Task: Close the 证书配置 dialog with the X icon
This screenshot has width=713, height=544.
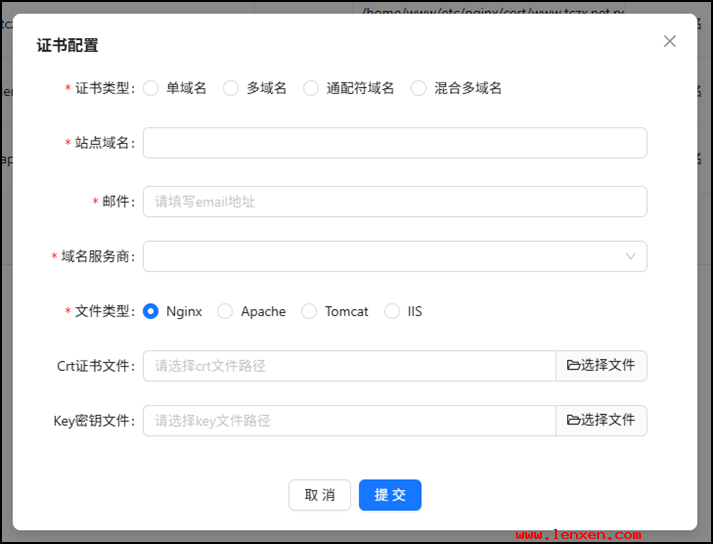Action: point(670,41)
